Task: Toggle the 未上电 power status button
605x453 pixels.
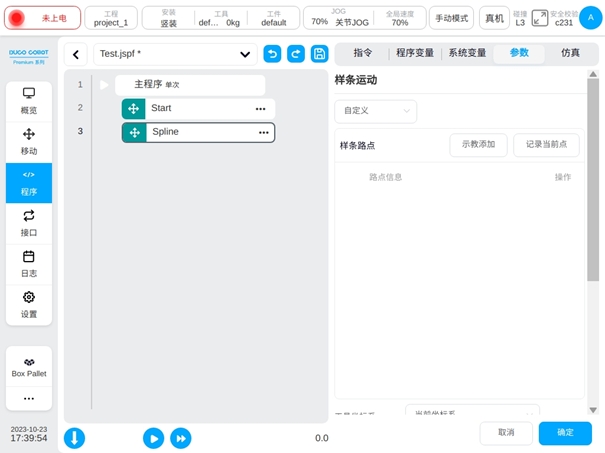Action: coord(40,18)
